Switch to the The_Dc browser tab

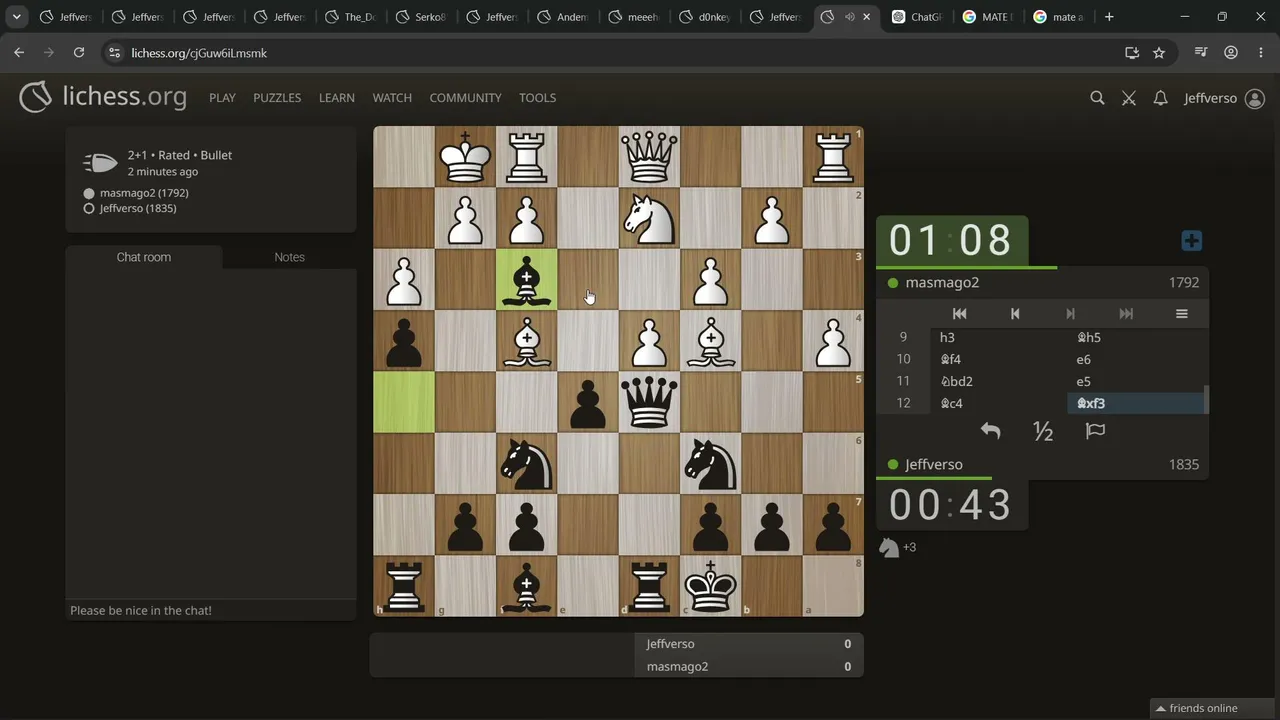click(x=350, y=17)
